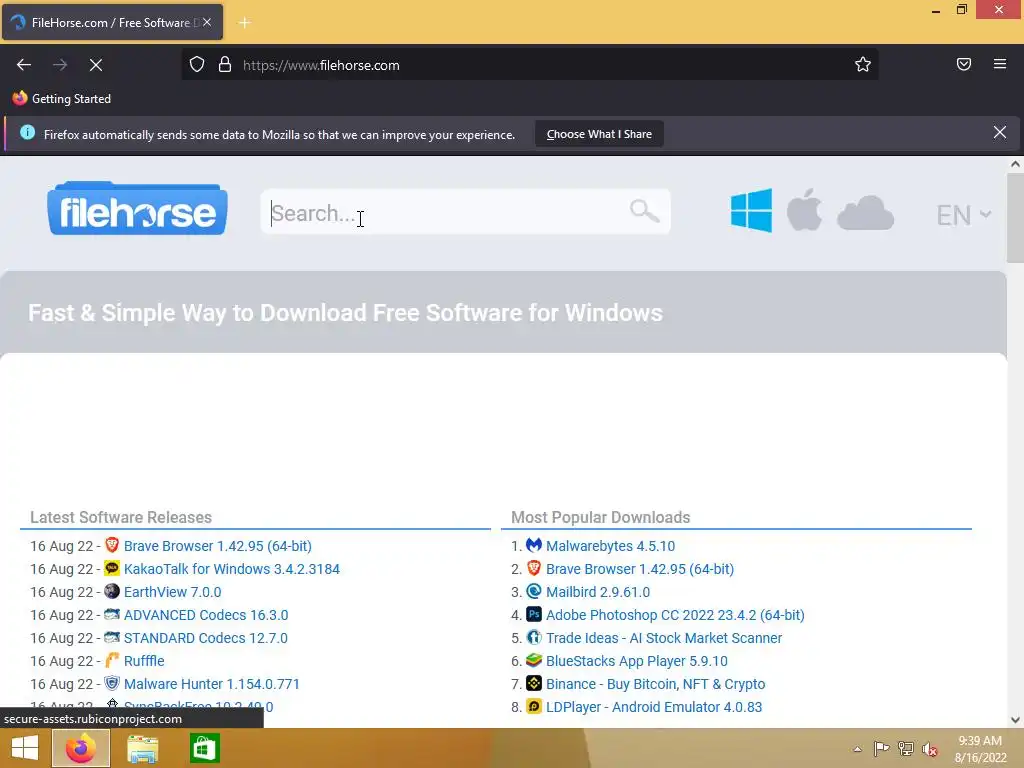Bookmark this page with the star icon
This screenshot has width=1024, height=768.
(863, 64)
